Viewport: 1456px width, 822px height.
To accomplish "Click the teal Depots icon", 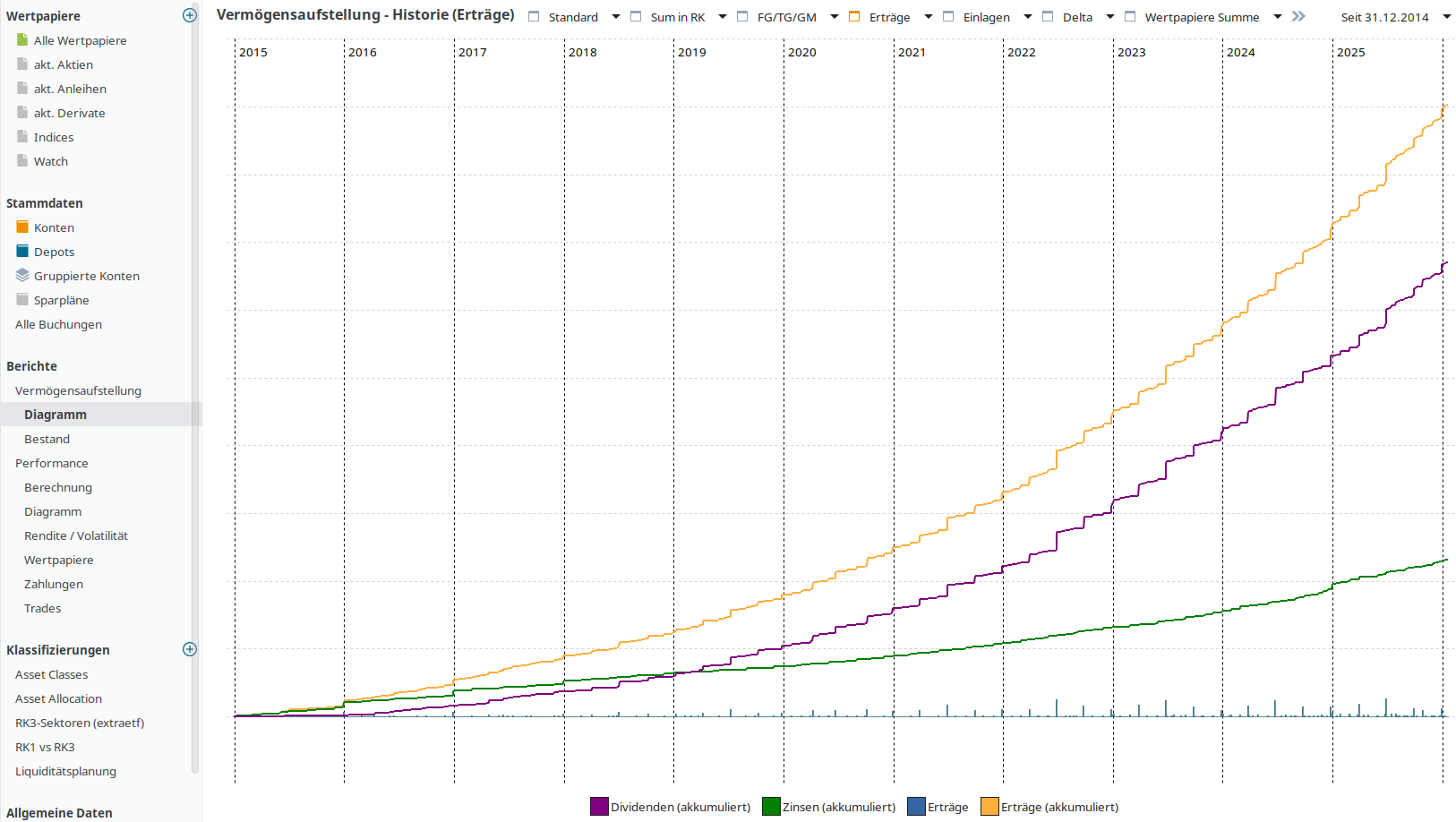I will click(22, 252).
